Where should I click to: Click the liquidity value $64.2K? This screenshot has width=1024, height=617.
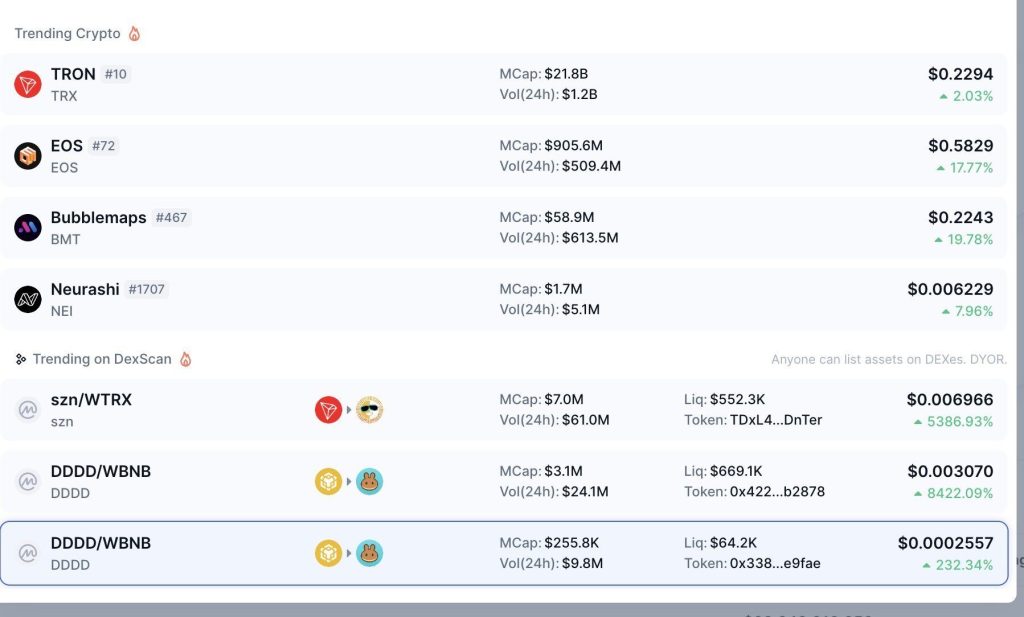(x=733, y=543)
